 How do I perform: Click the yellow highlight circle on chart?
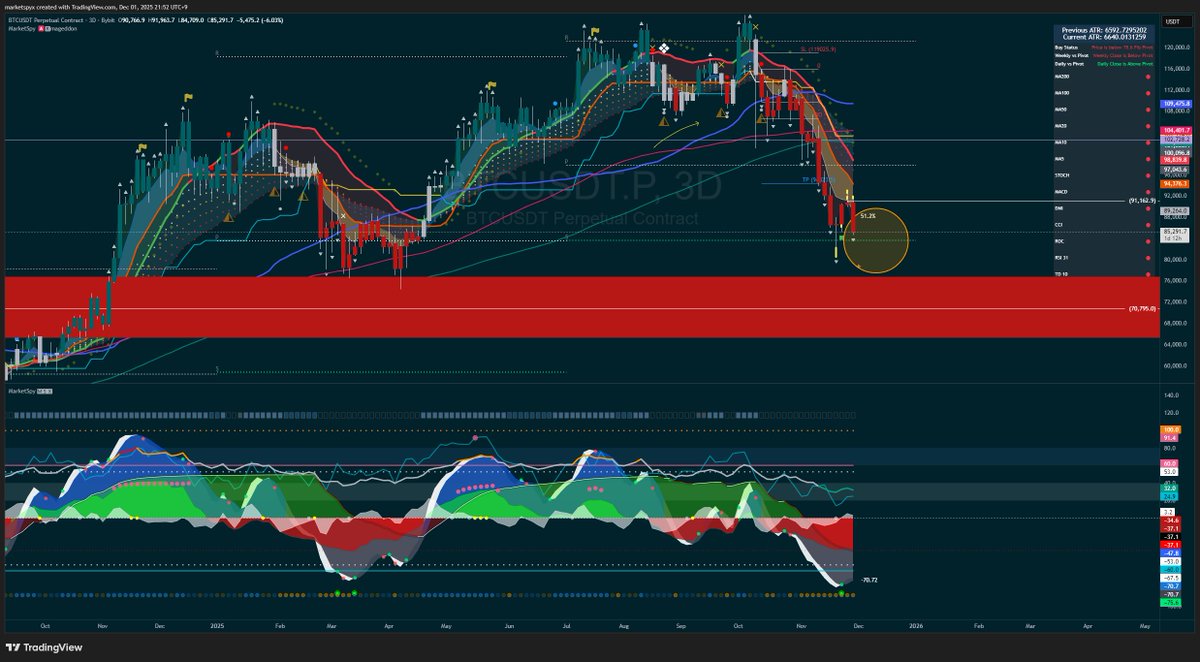coord(876,240)
